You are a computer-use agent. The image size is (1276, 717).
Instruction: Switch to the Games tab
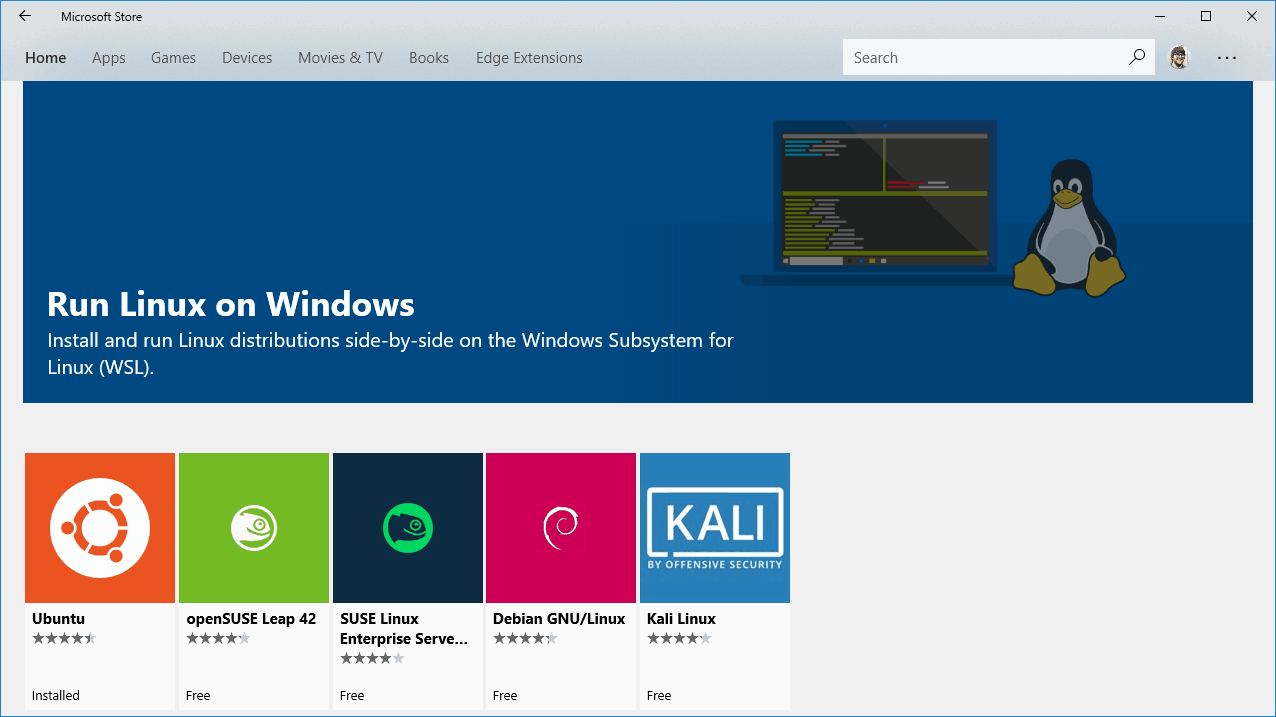(x=173, y=57)
